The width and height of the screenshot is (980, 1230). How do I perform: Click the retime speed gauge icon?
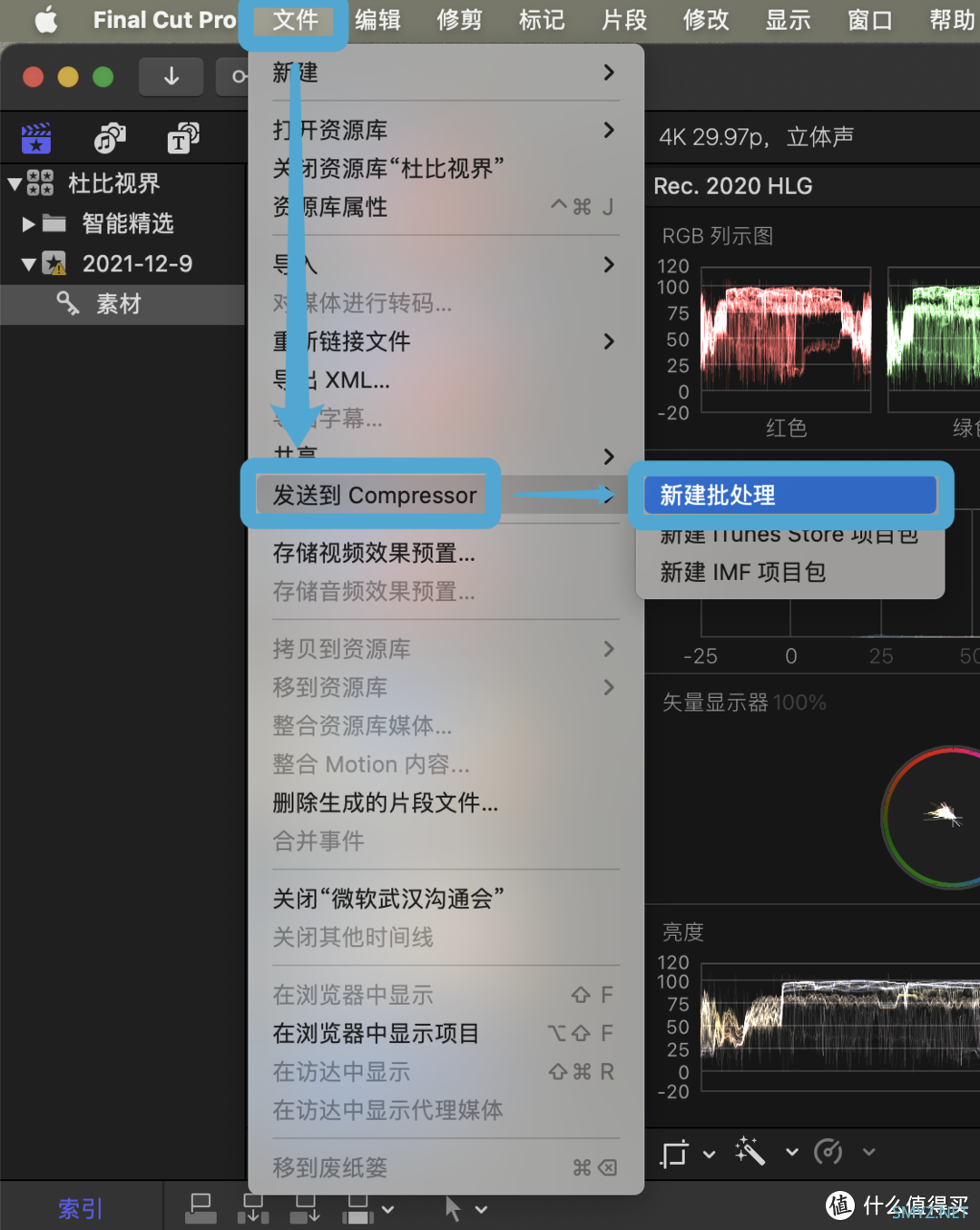click(x=828, y=1152)
